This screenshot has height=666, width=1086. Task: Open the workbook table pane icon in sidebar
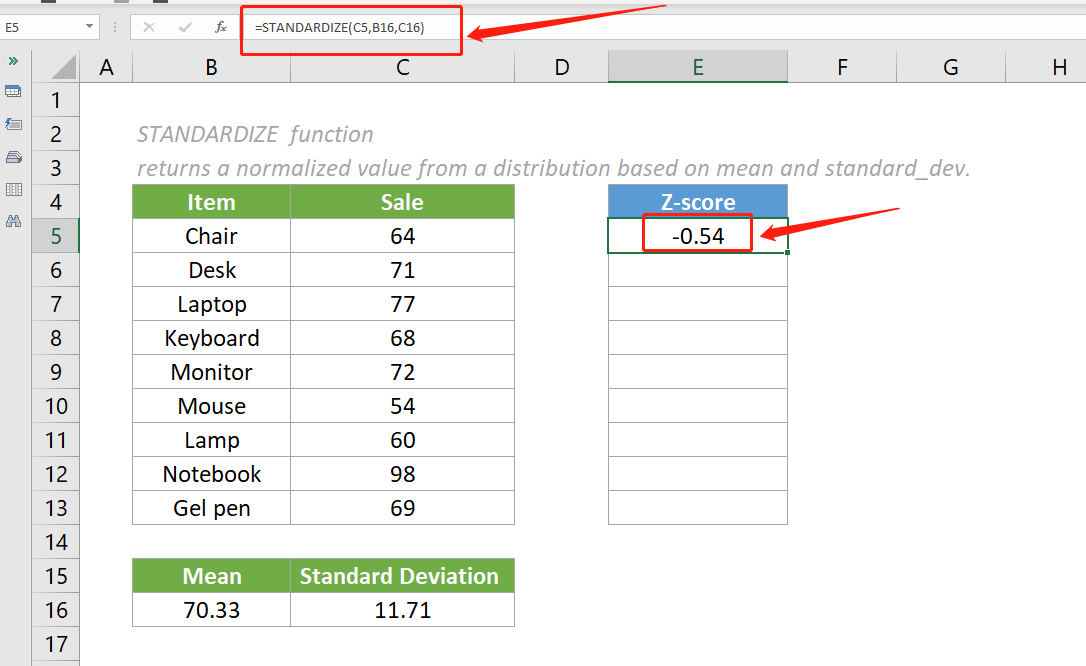(x=13, y=92)
